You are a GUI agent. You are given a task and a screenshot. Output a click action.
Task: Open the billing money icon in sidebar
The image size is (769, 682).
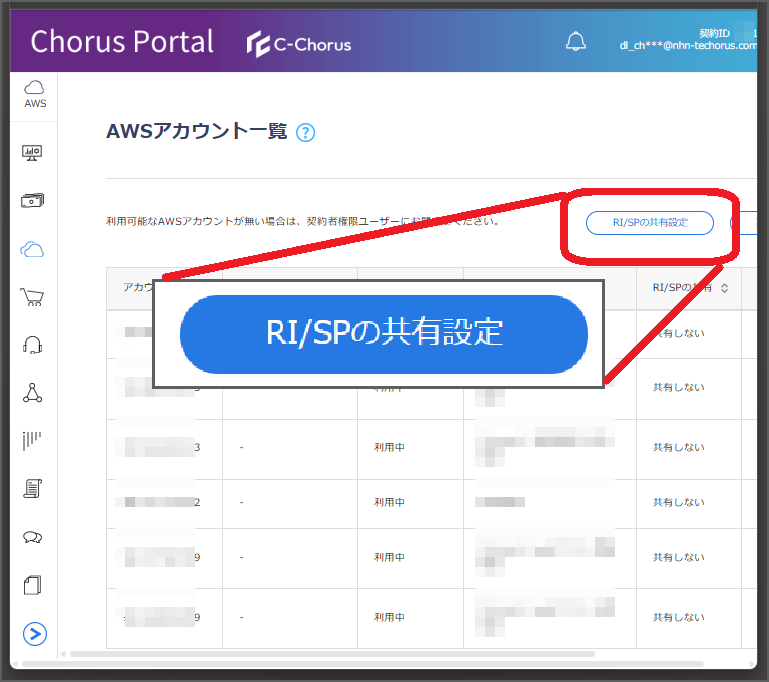32,200
